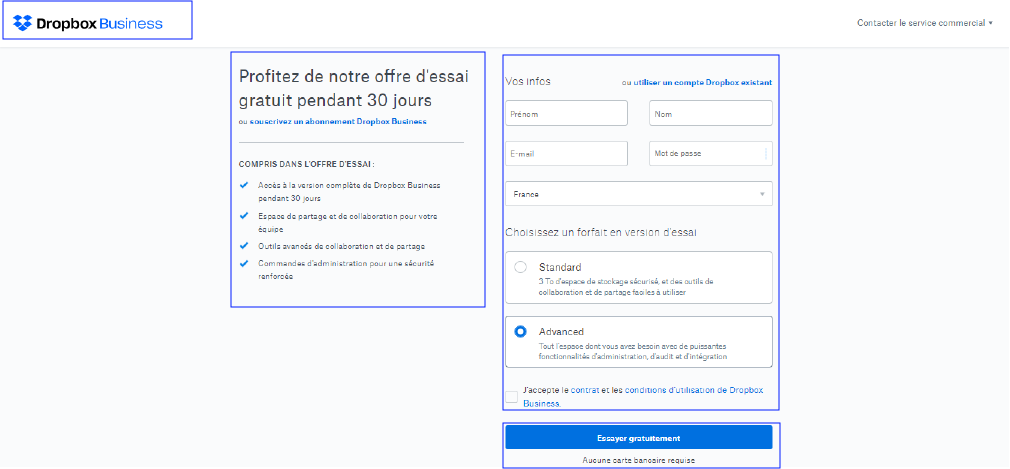Open "souscrivez un abonnement Dropbox Business" link
1010x469 pixels.
[x=338, y=121]
